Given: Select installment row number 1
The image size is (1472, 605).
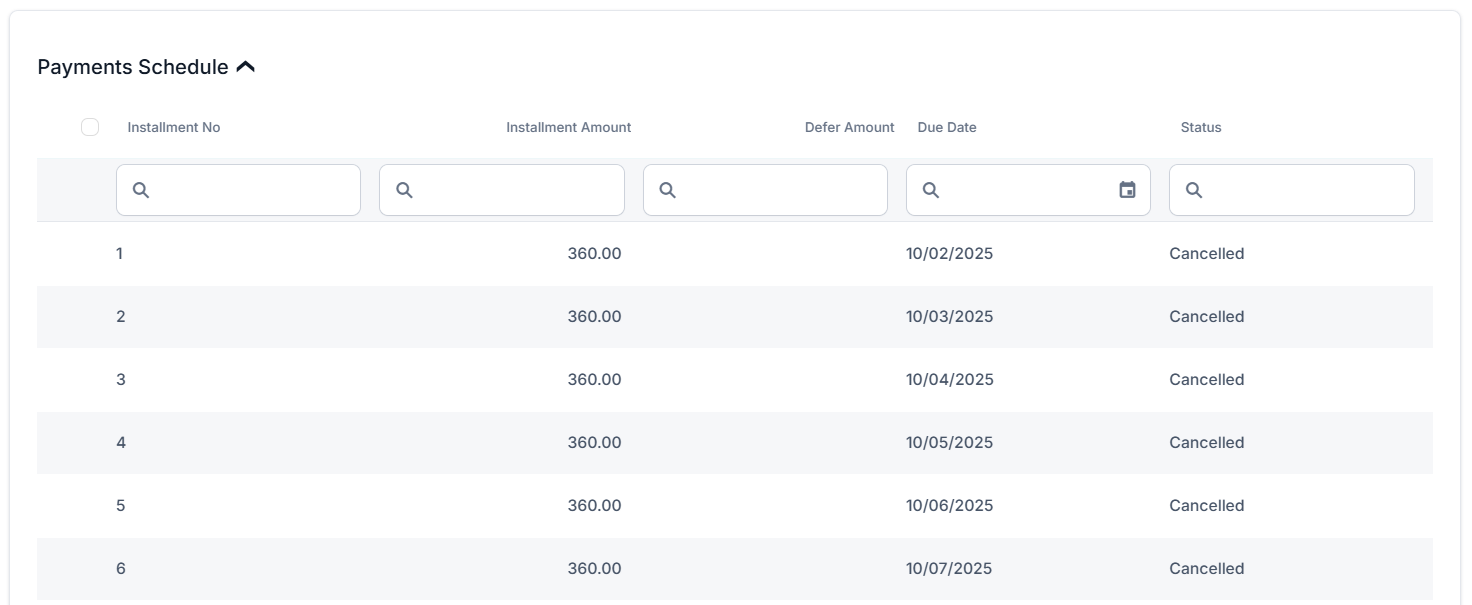Looking at the screenshot, I should (119, 254).
